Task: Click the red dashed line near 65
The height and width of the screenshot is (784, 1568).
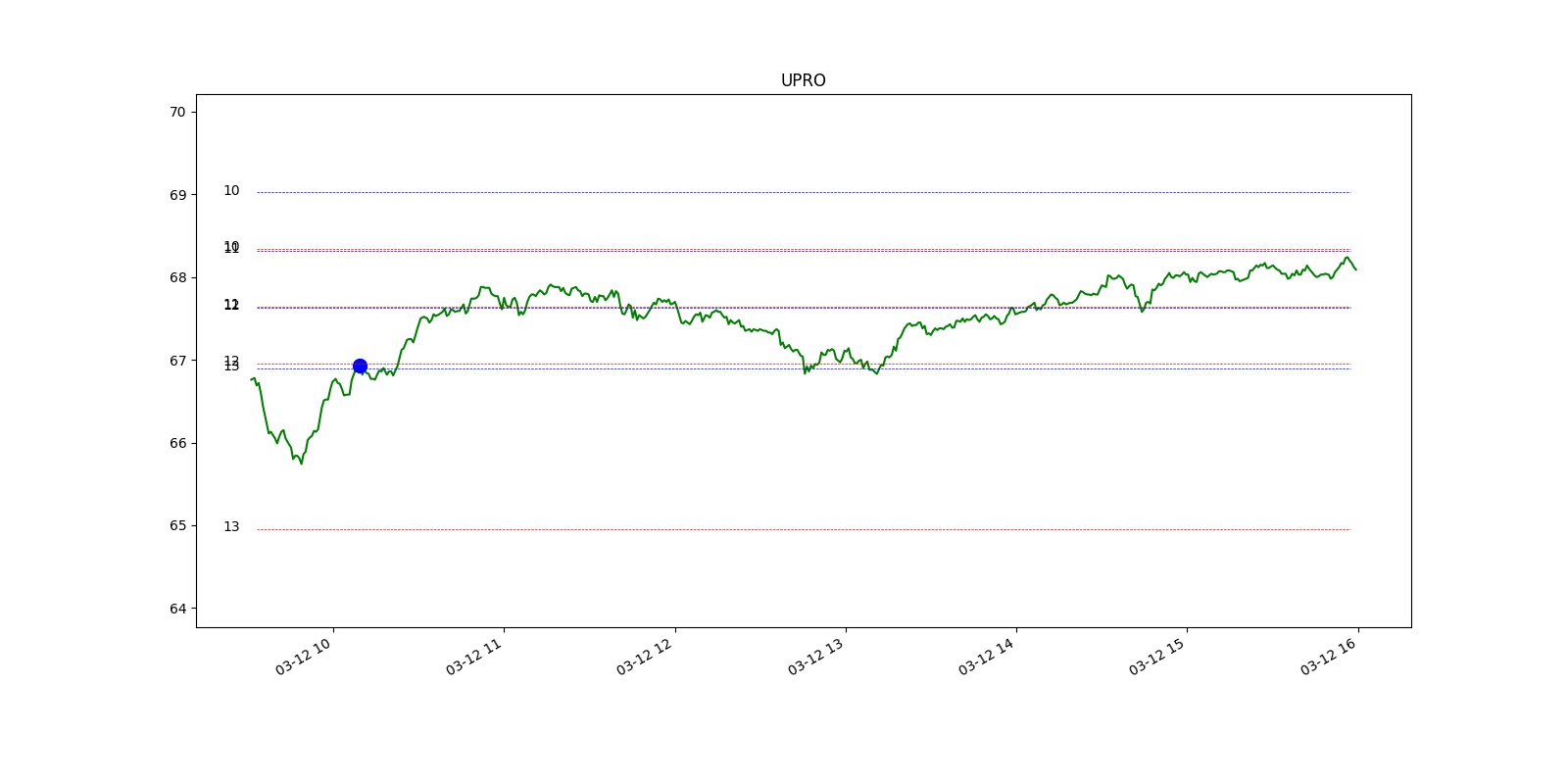Action: (804, 530)
